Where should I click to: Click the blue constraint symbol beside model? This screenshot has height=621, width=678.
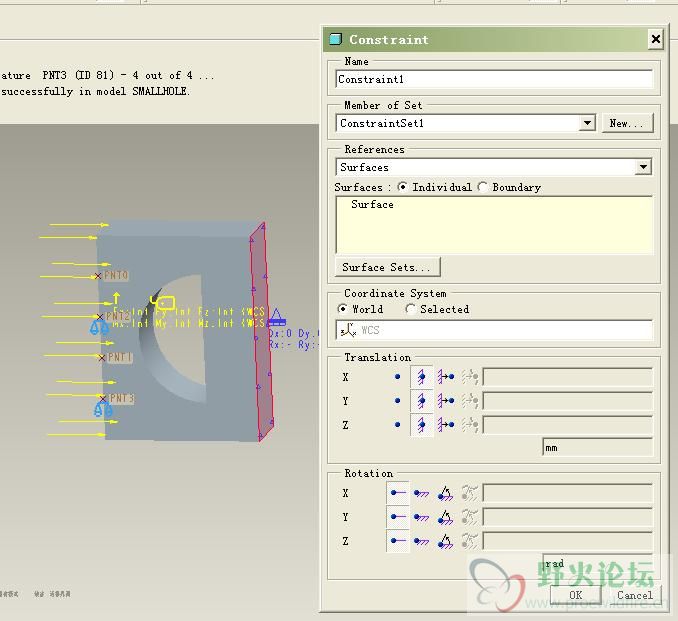pos(276,317)
